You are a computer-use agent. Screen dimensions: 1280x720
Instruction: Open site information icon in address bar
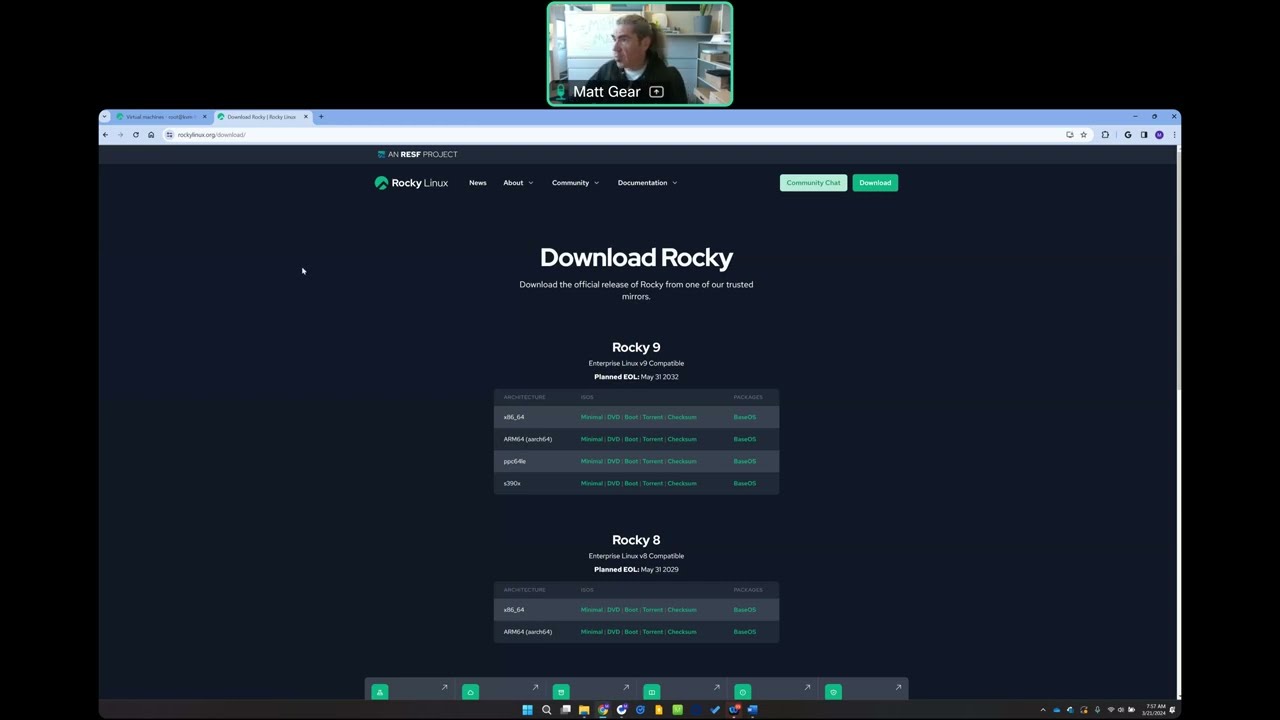[x=170, y=135]
